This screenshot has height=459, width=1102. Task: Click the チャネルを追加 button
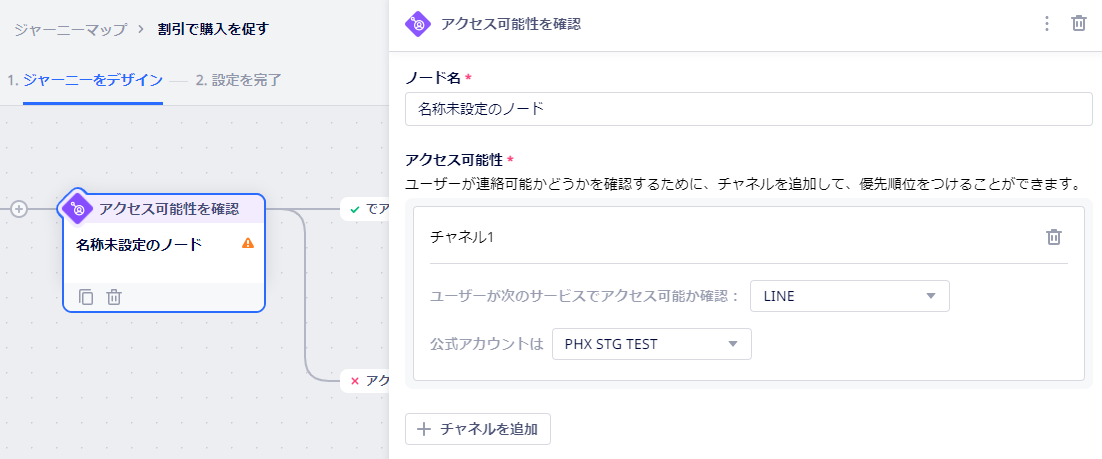[478, 429]
